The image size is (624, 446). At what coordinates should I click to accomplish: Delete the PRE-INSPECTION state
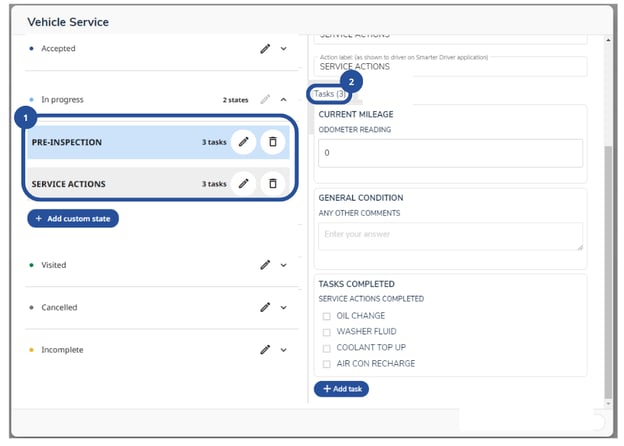click(273, 142)
